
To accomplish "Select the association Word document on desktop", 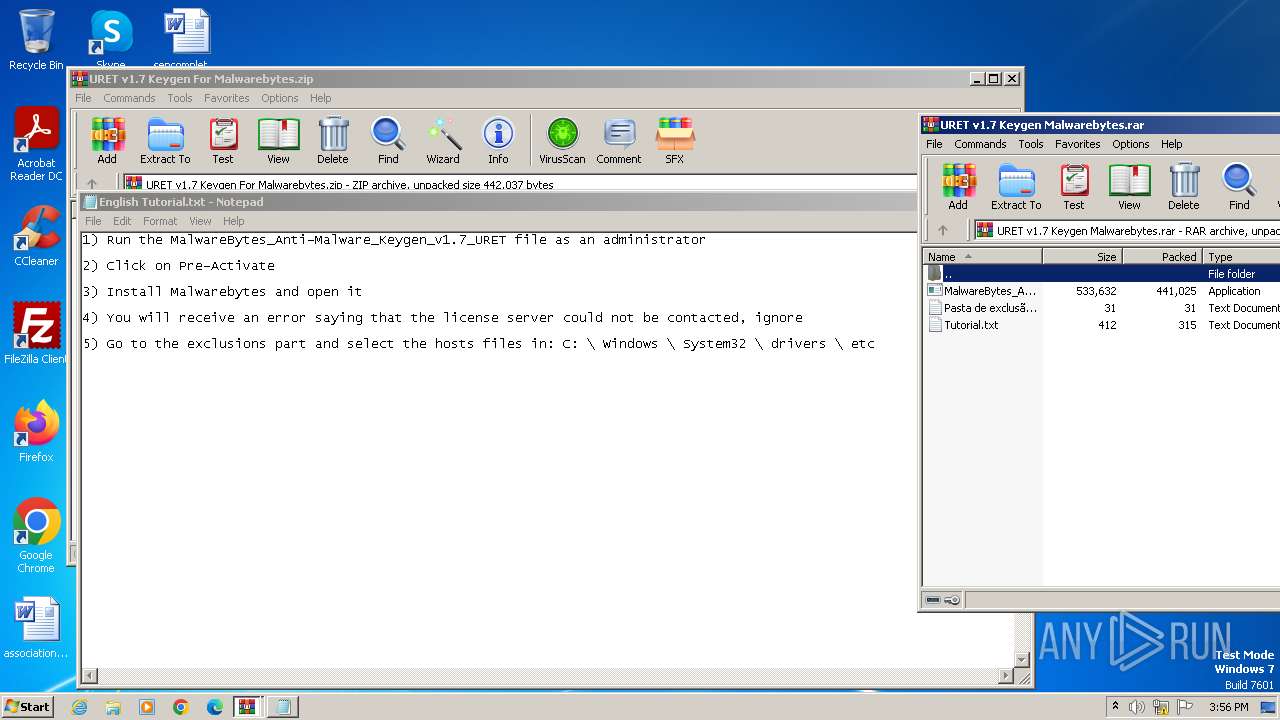I will 36,628.
